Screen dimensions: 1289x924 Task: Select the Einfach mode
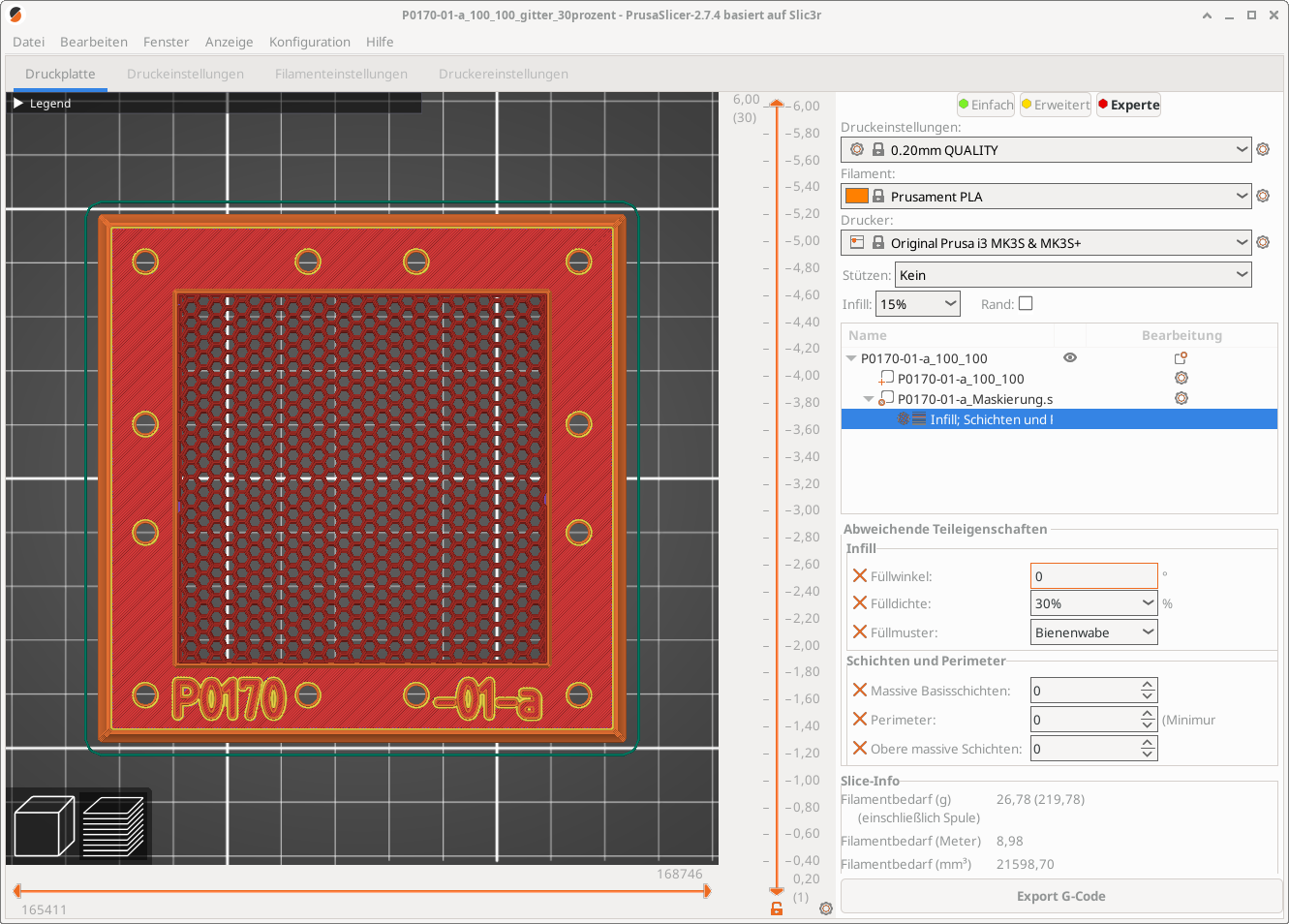(x=985, y=105)
